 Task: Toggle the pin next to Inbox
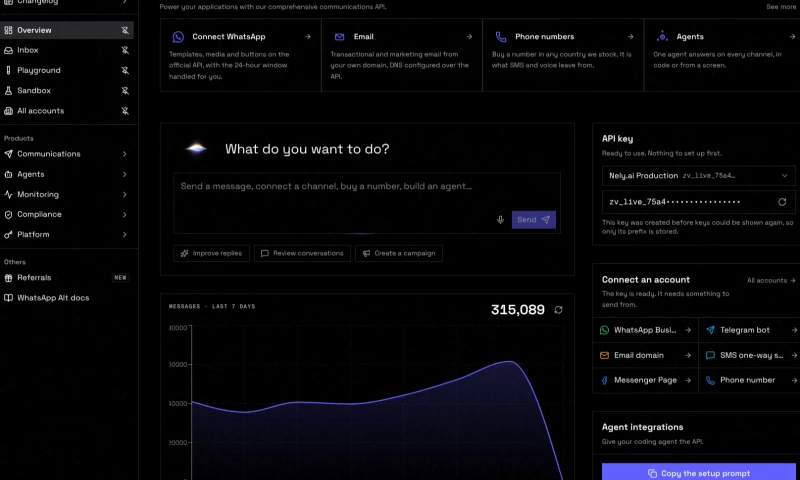[124, 50]
